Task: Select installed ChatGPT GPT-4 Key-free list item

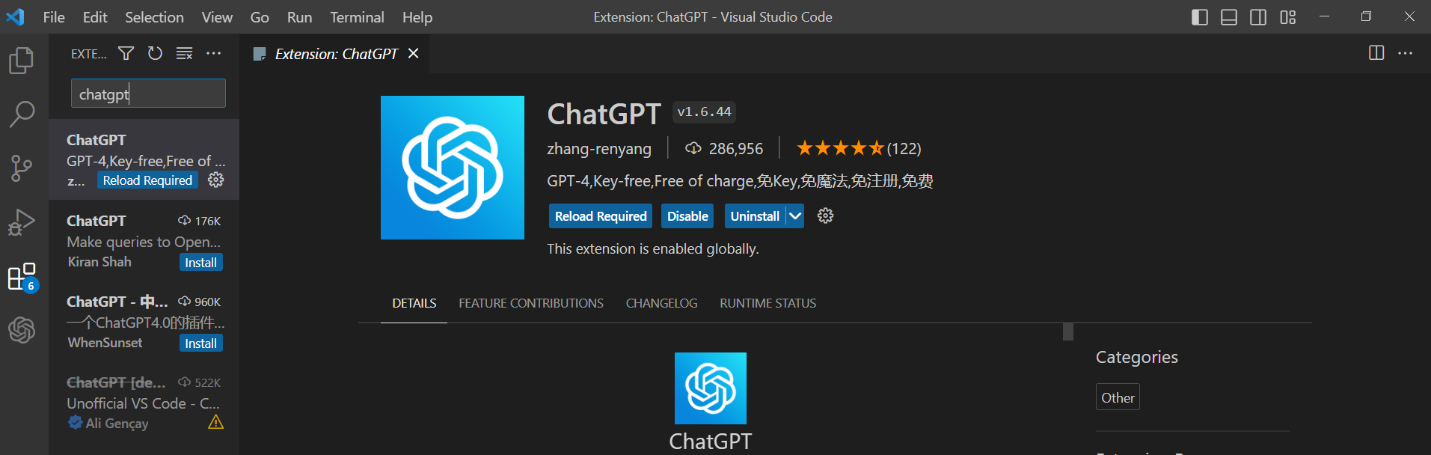Action: [x=144, y=159]
